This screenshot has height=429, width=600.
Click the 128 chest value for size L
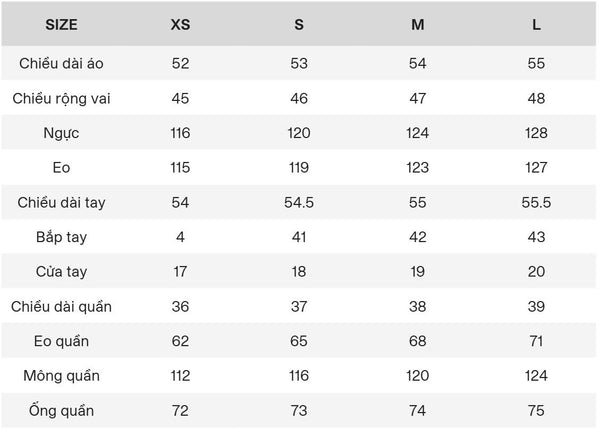pos(537,133)
